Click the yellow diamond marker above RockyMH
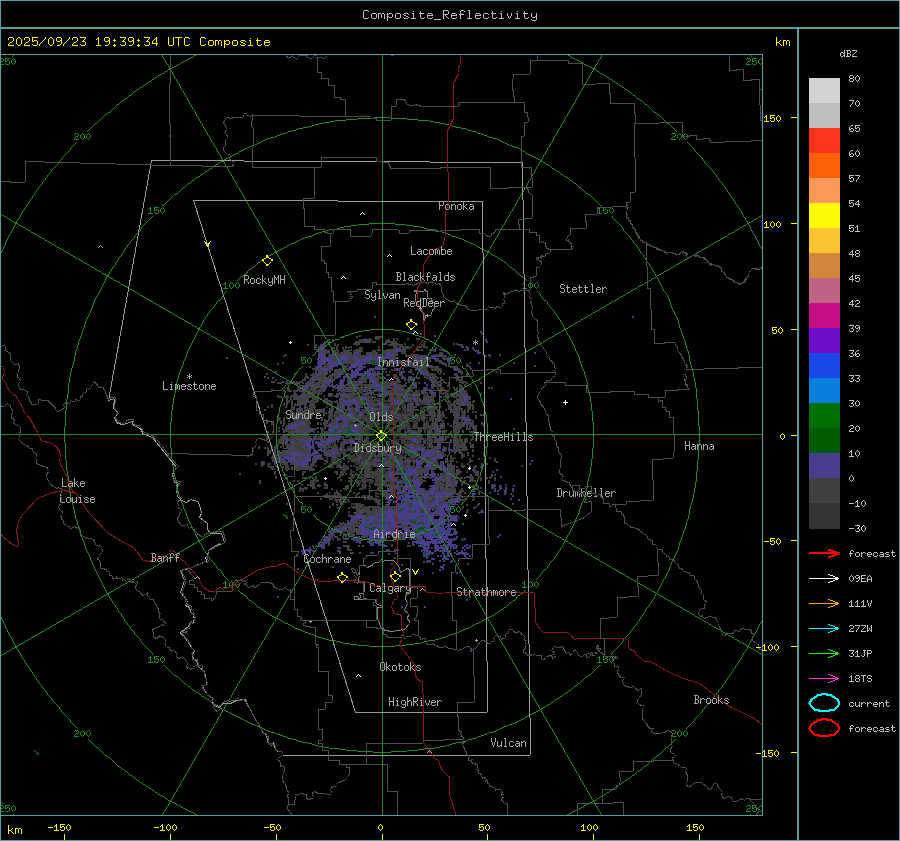This screenshot has width=900, height=841. coord(267,260)
